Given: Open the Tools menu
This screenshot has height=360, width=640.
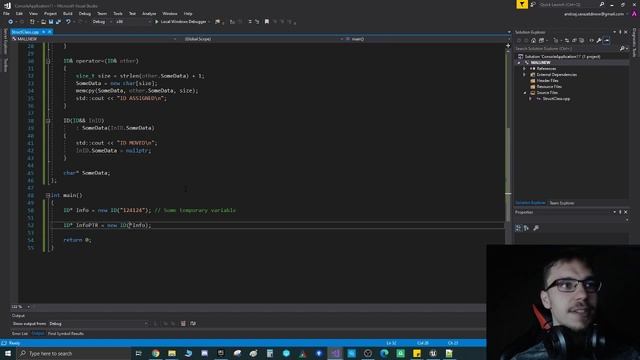Looking at the screenshot, I should pyautogui.click(x=118, y=13).
